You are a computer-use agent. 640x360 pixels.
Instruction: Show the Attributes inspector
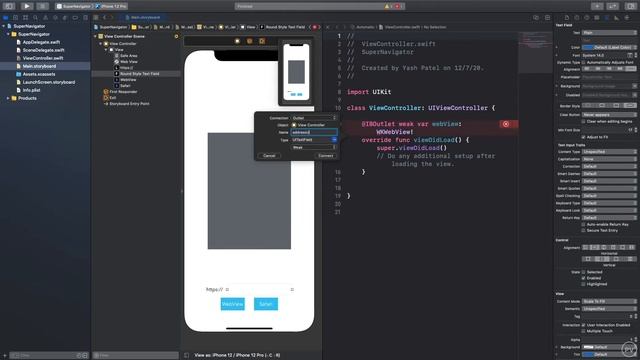click(607, 18)
